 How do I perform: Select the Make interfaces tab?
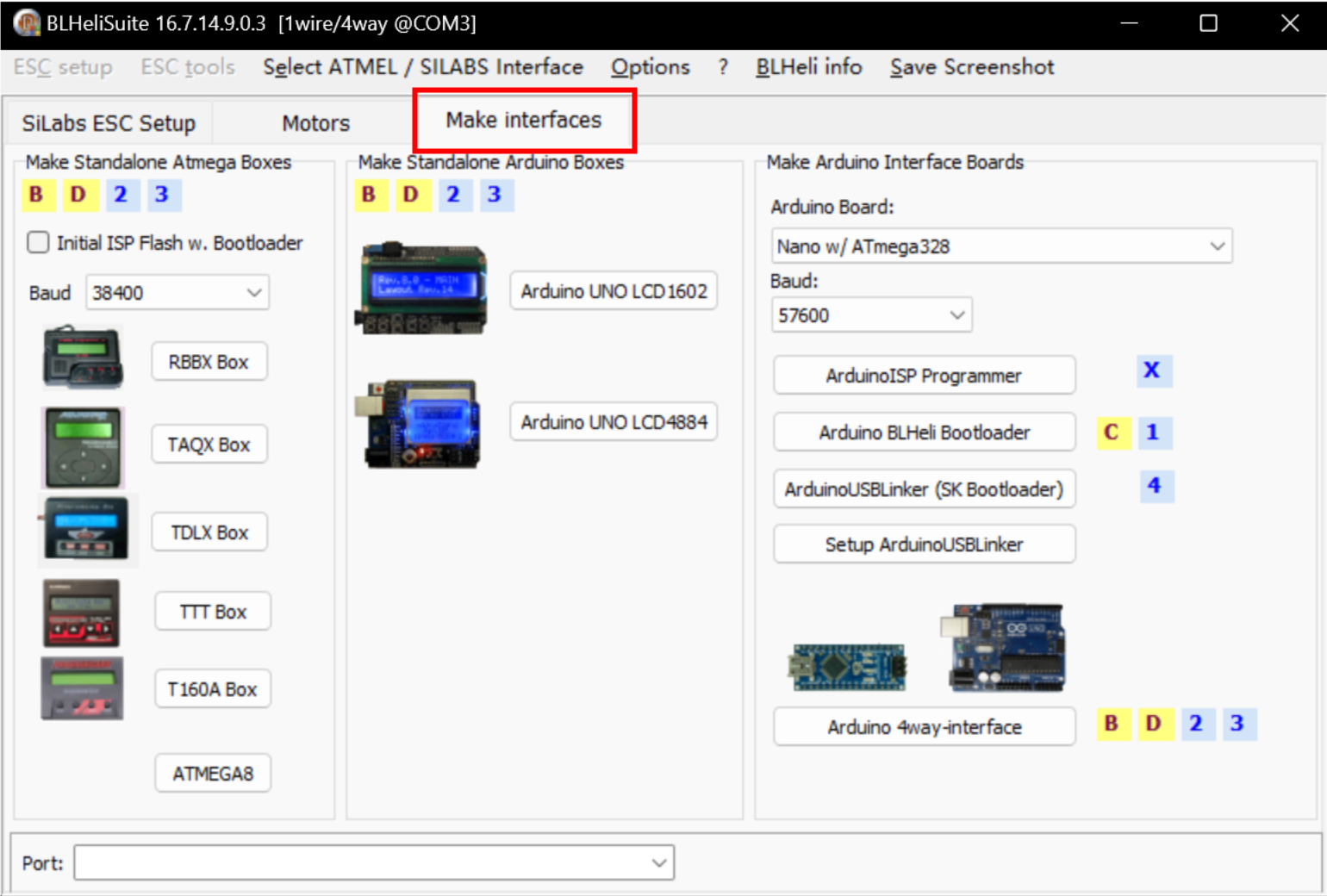(524, 120)
